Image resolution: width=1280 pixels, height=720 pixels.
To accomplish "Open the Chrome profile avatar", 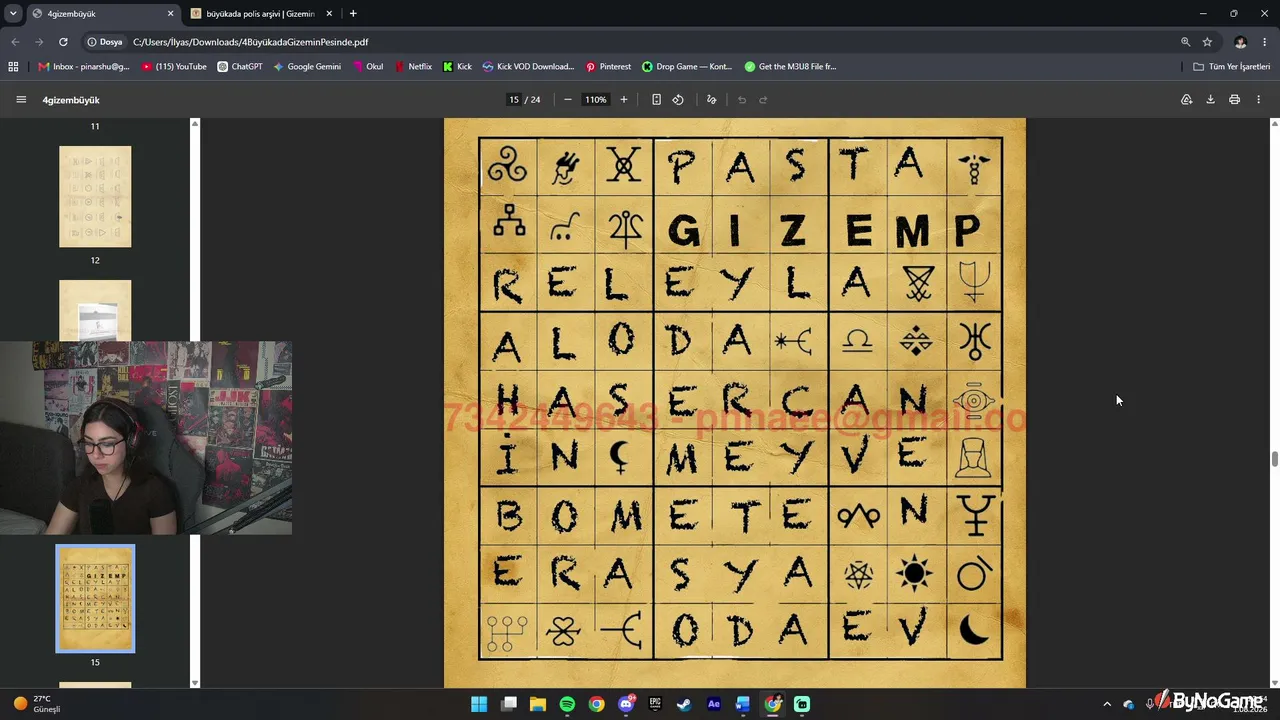I will tap(1240, 42).
